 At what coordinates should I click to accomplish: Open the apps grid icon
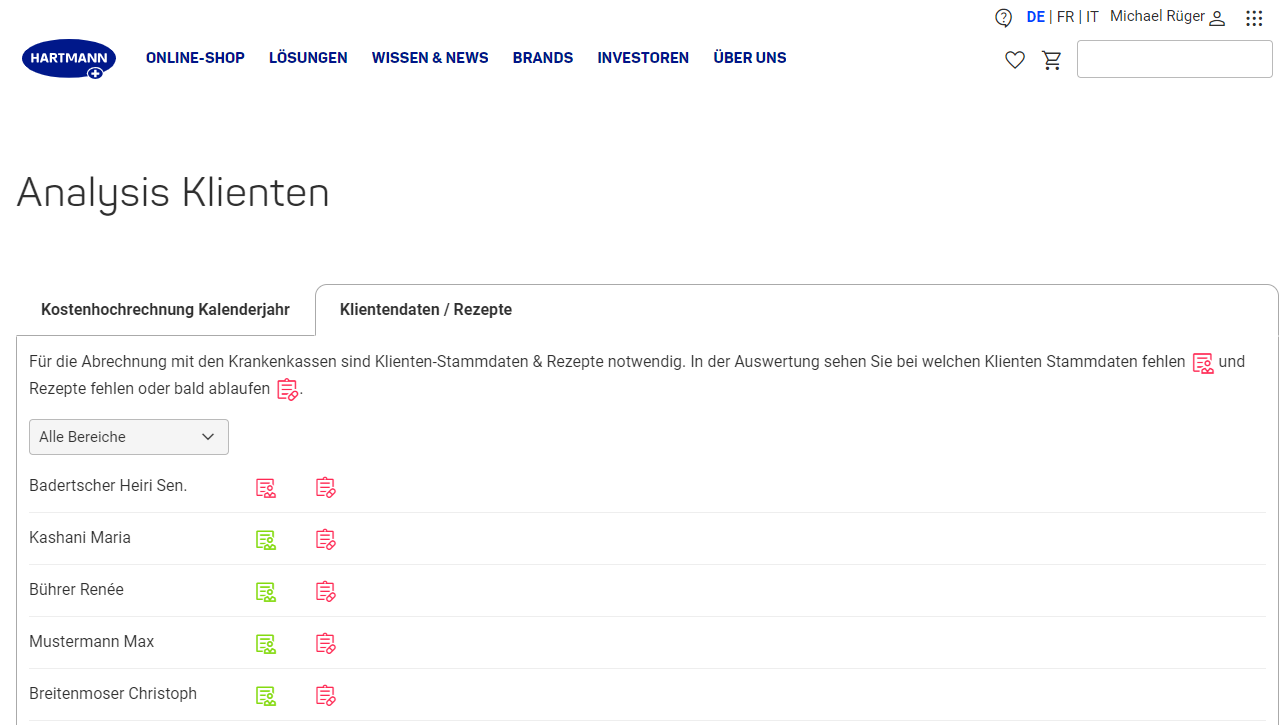1254,18
